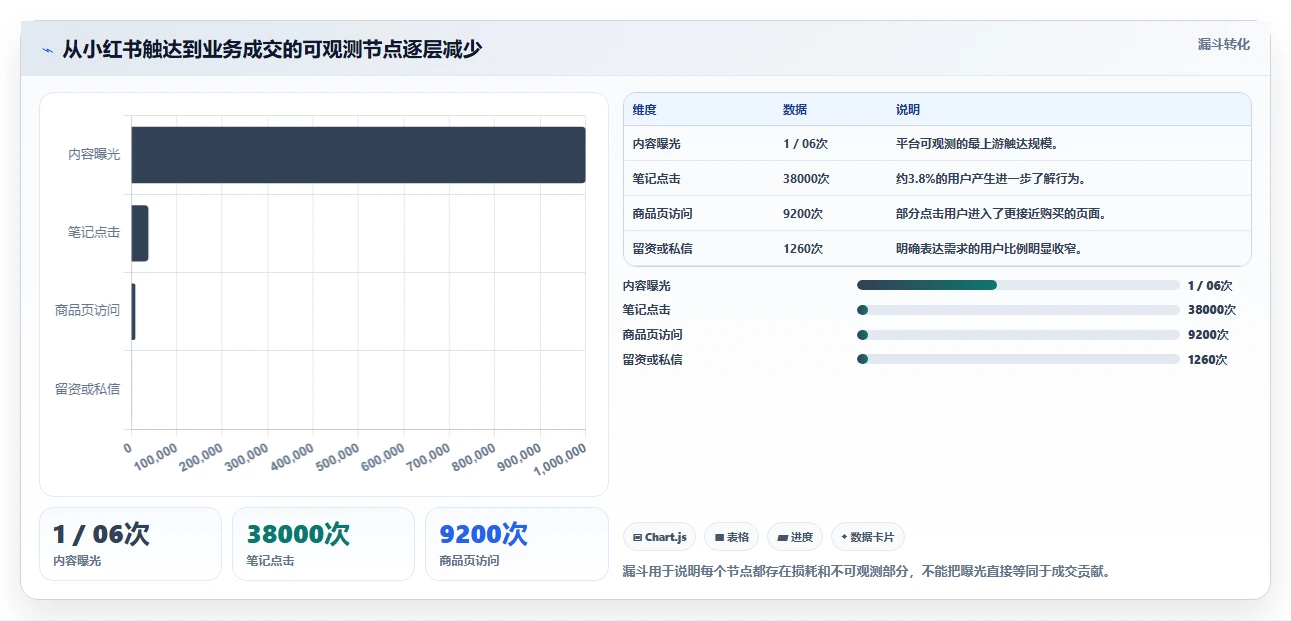The height and width of the screenshot is (621, 1291).
Task: Click the 38000次 value beside progress bar
Action: (x=1212, y=310)
